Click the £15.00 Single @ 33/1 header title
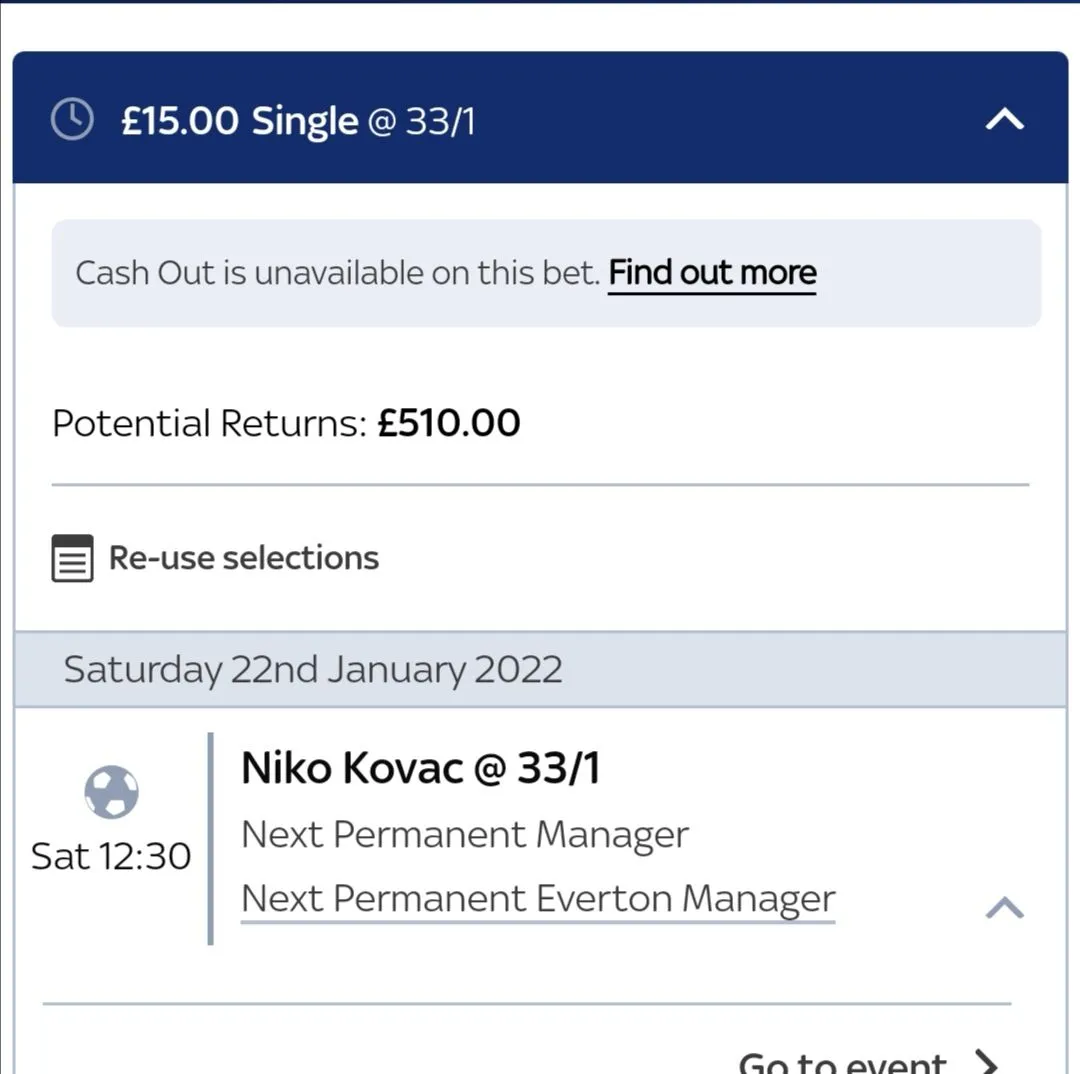The height and width of the screenshot is (1074, 1080). [x=240, y=121]
